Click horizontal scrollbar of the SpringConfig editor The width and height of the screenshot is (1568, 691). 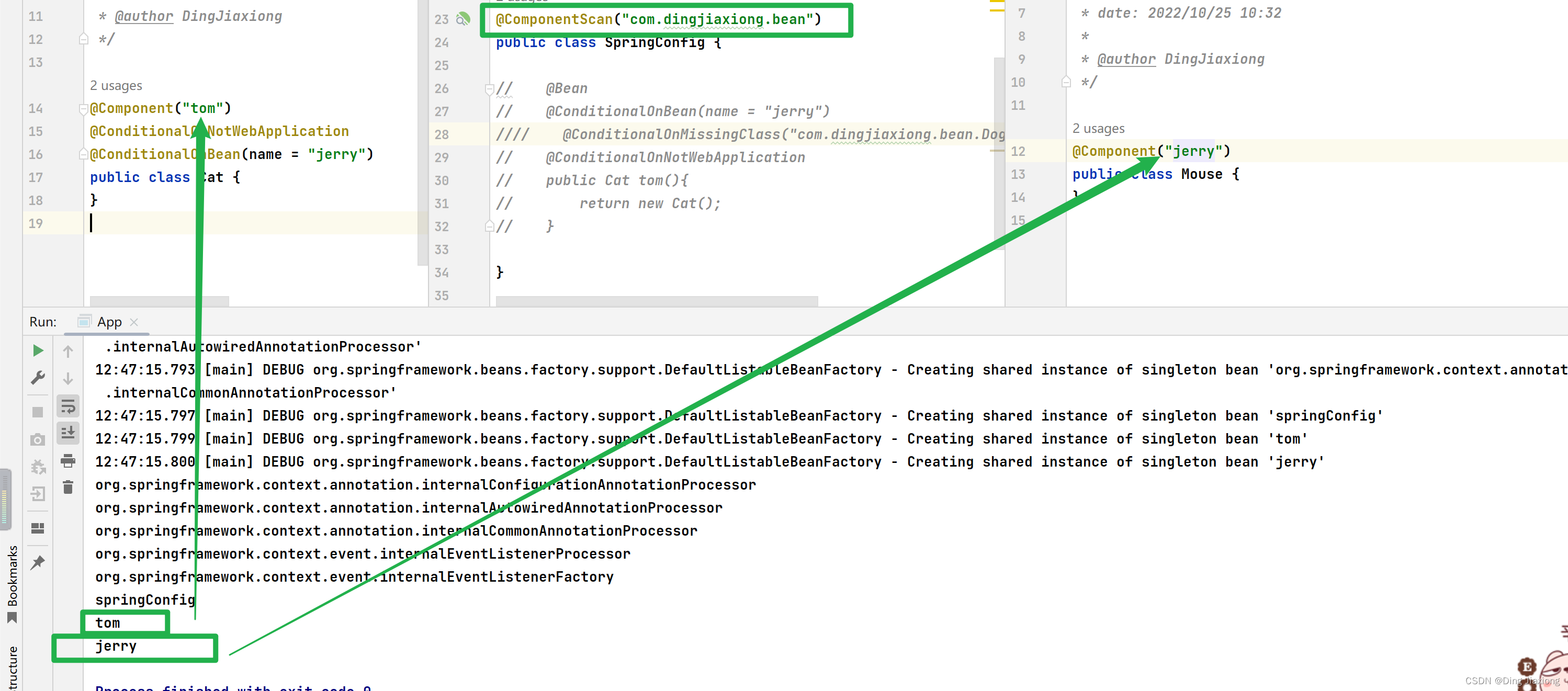pos(657,301)
